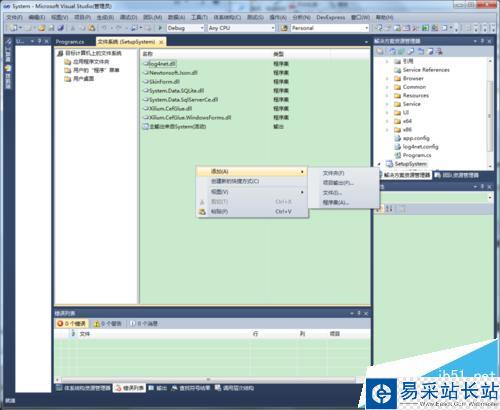Expand the Resources folder node
500x410 pixels.
[387, 96]
